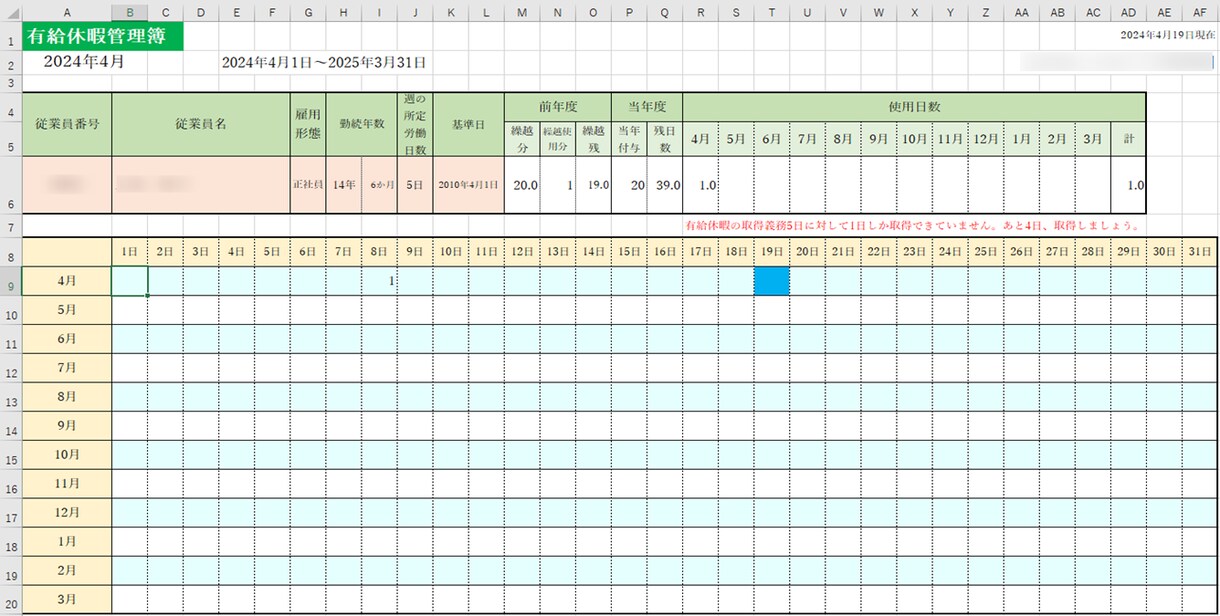
Task: Select the 31日 day header cell
Action: tap(1200, 253)
